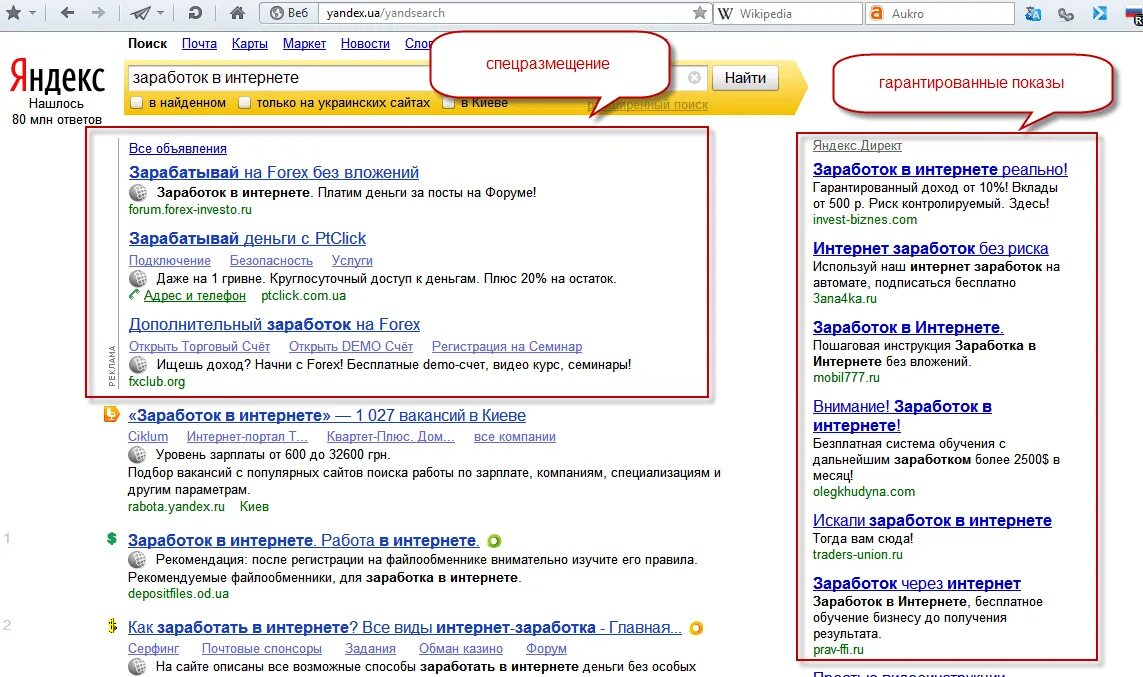Click the blue arrow extension icon
The width and height of the screenshot is (1143, 677).
pyautogui.click(x=1099, y=13)
